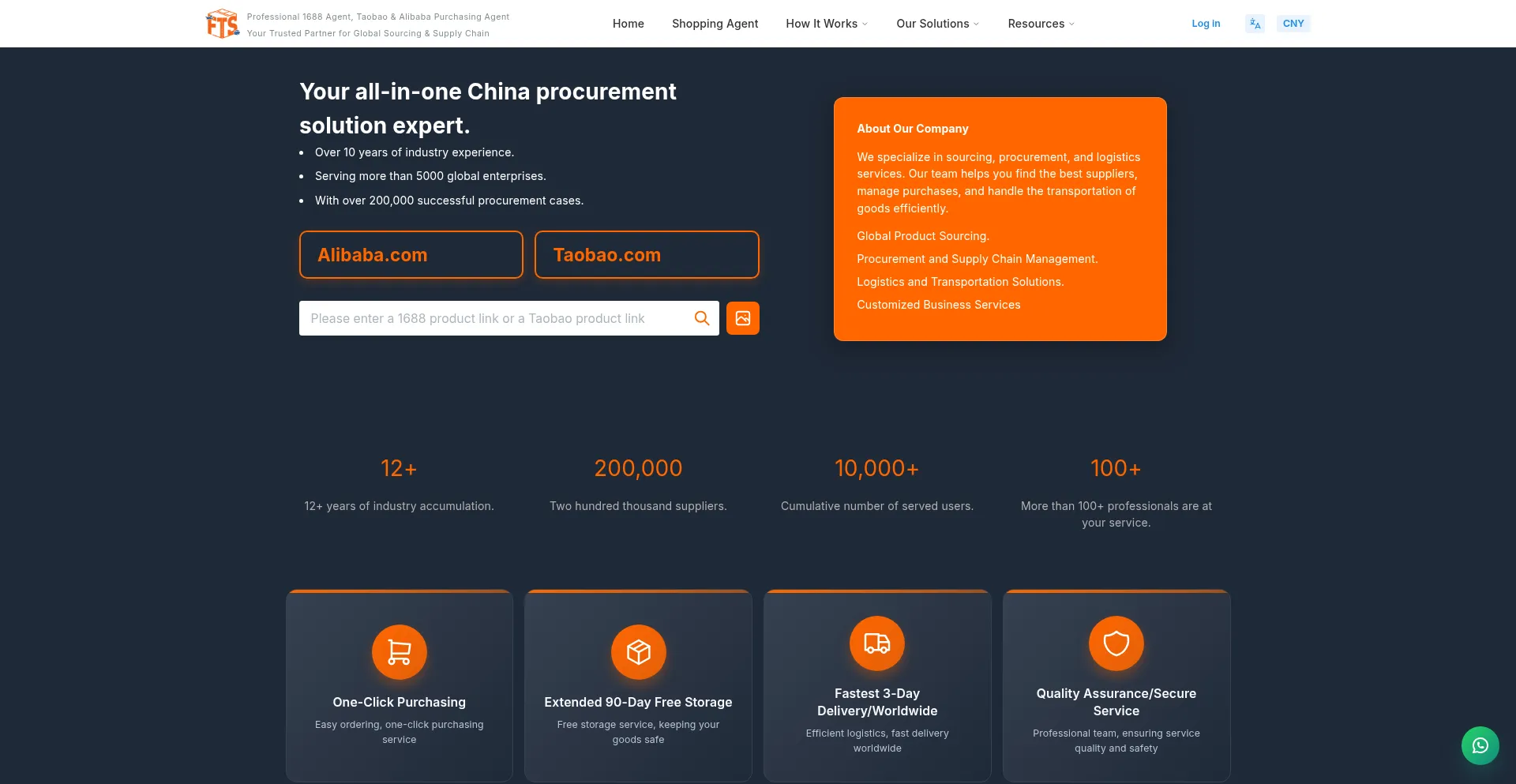Click 'Procurement and Supply Chain Management.' line
1516x784 pixels.
[978, 259]
